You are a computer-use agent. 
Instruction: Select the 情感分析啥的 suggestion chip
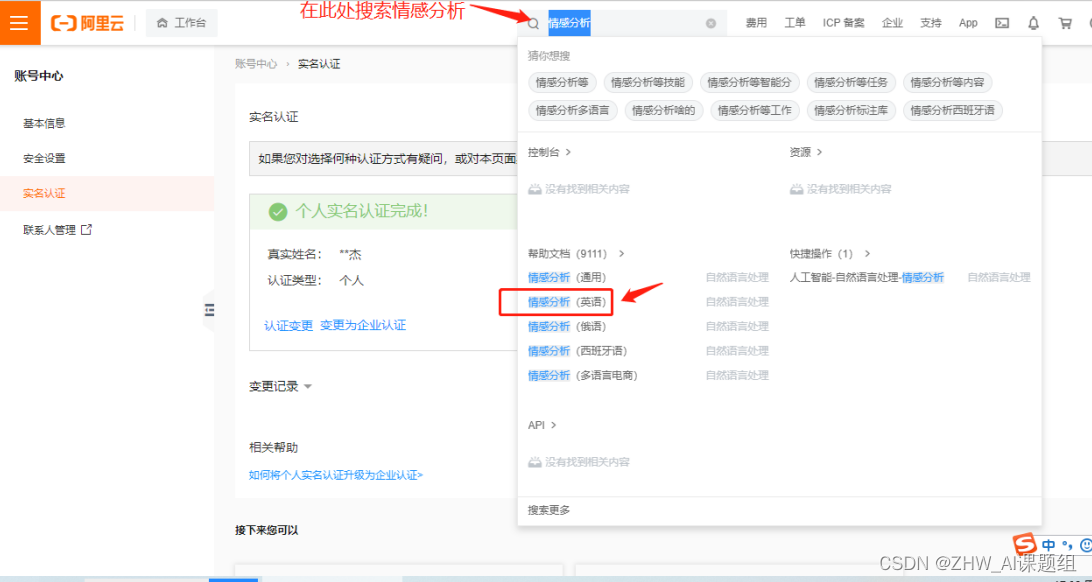[664, 110]
